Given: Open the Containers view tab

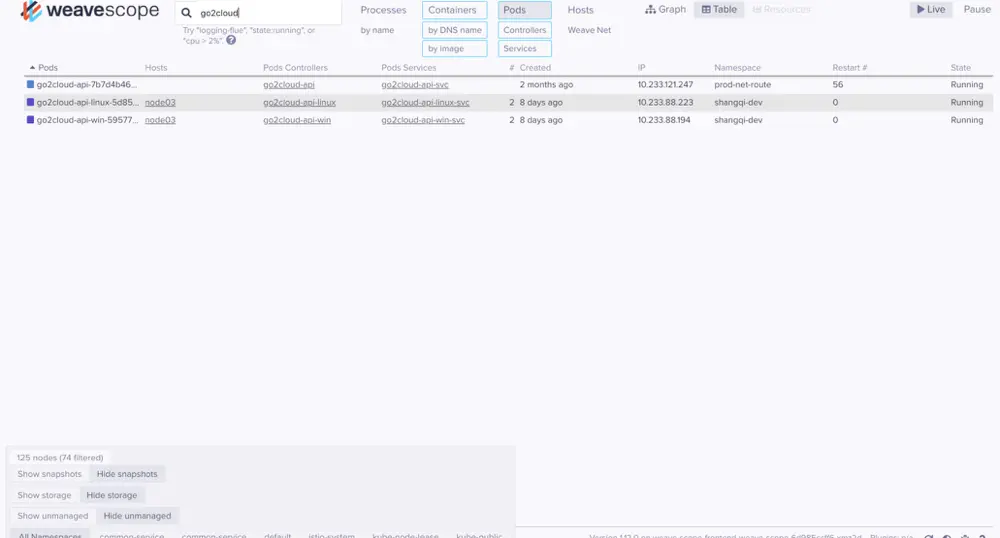Looking at the screenshot, I should (454, 10).
